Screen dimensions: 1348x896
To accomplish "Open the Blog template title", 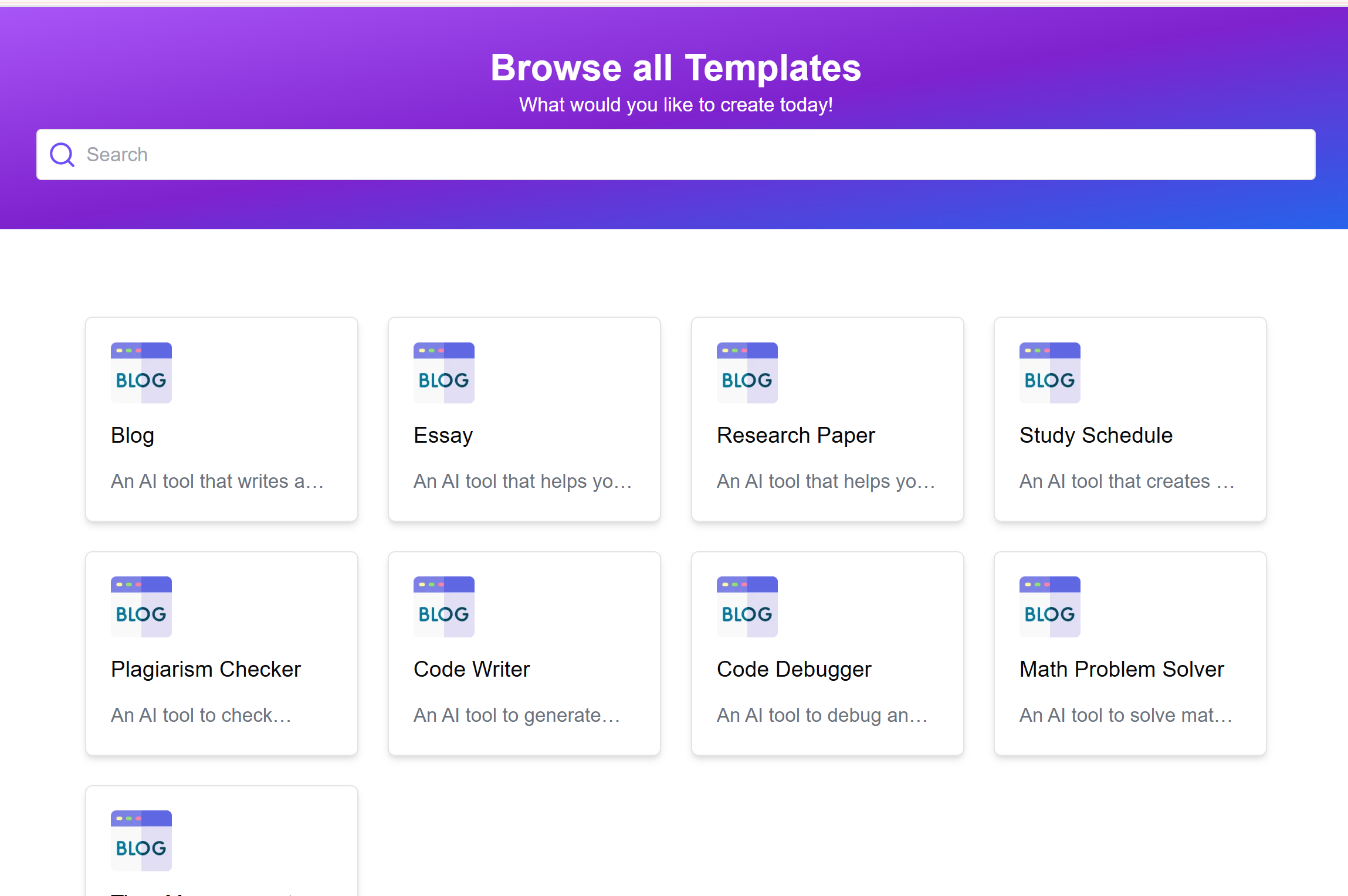I will [133, 436].
